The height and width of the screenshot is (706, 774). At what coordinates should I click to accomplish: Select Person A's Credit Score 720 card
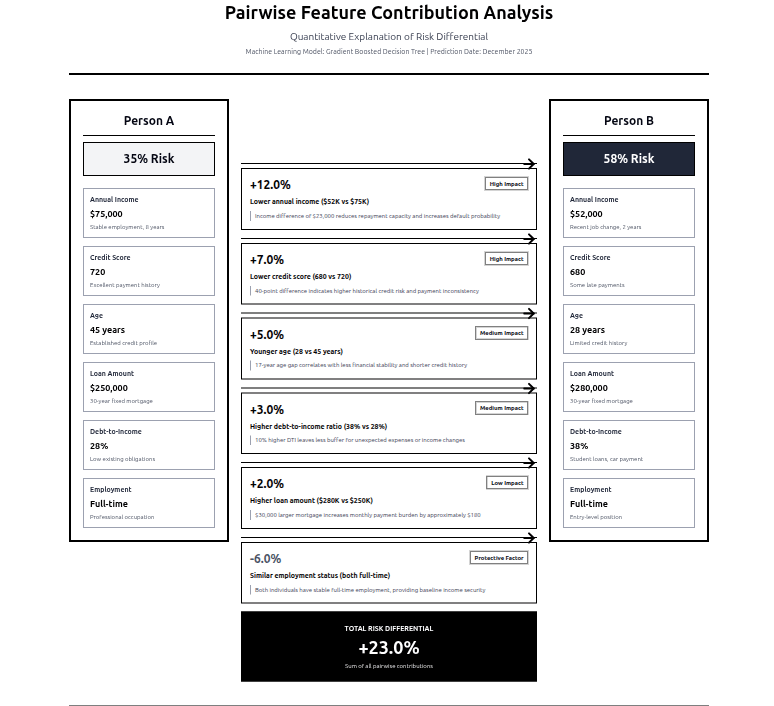[149, 271]
